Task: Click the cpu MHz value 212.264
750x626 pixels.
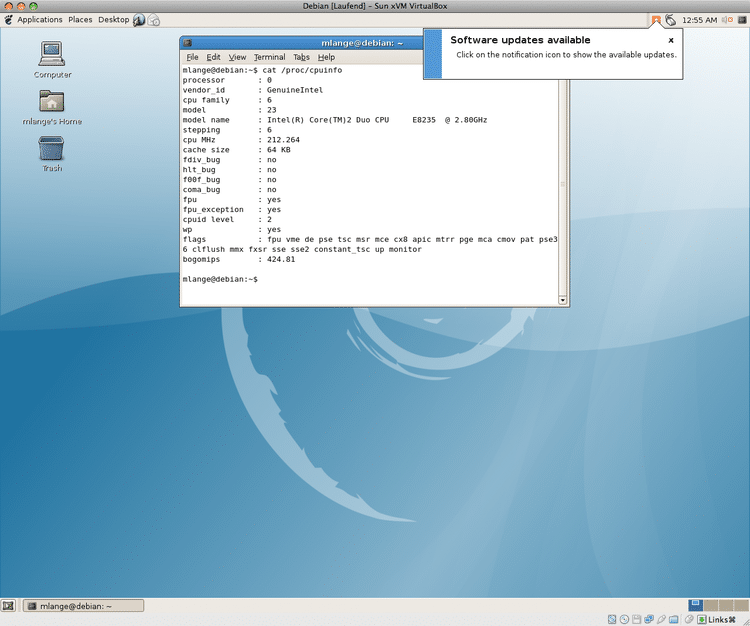Action: [283, 140]
